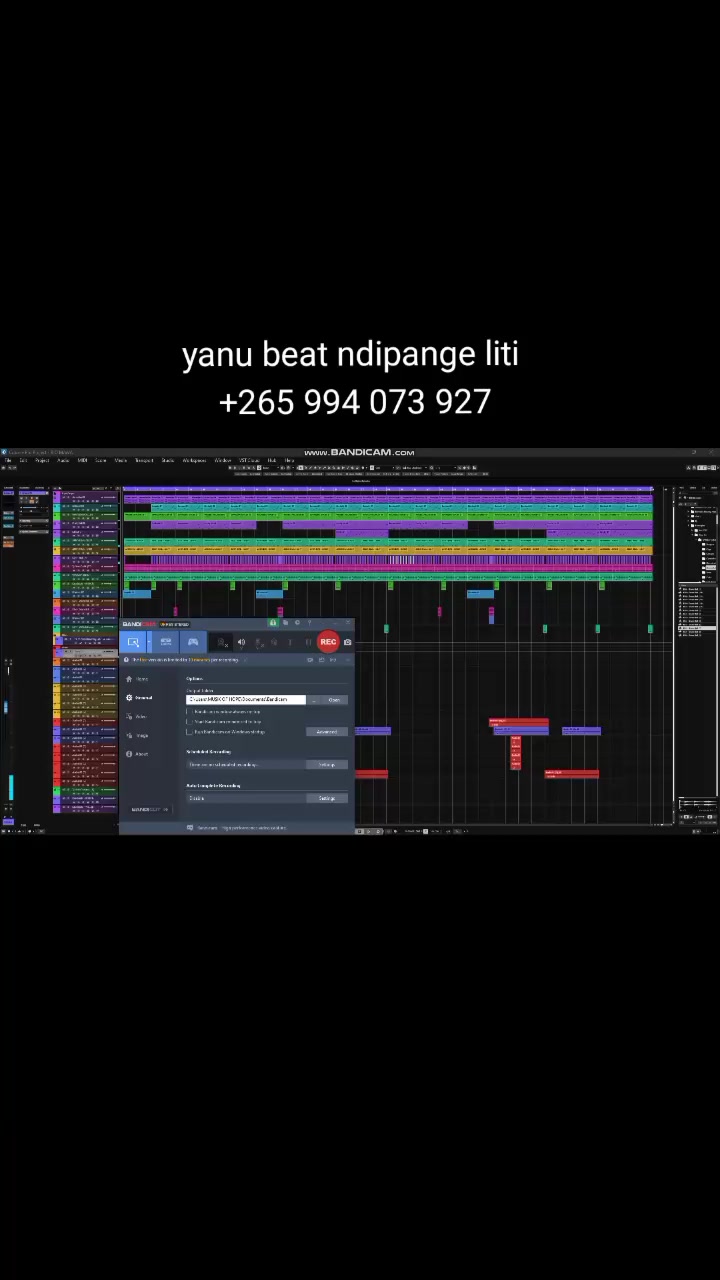Open the Edit menu in Cubase
The width and height of the screenshot is (720, 1280).
23,460
